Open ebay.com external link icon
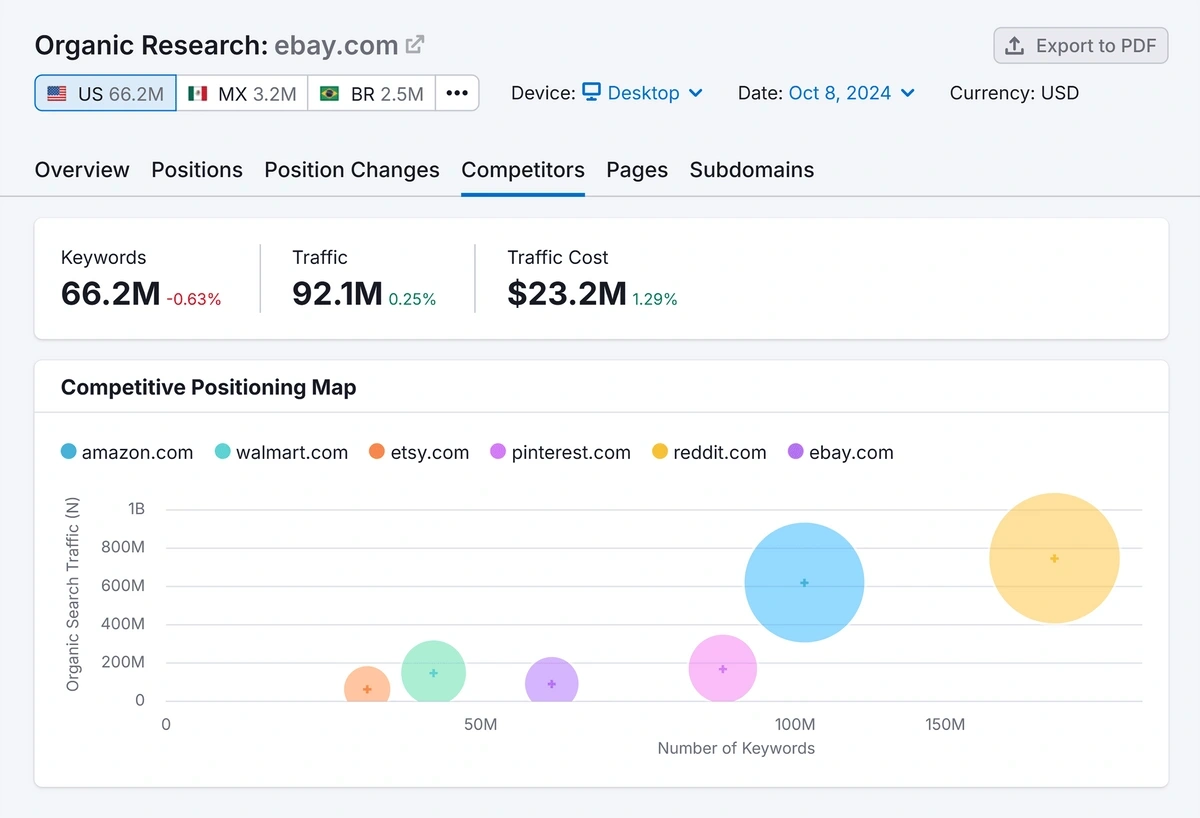Screen dimensions: 1200x818 tap(415, 45)
